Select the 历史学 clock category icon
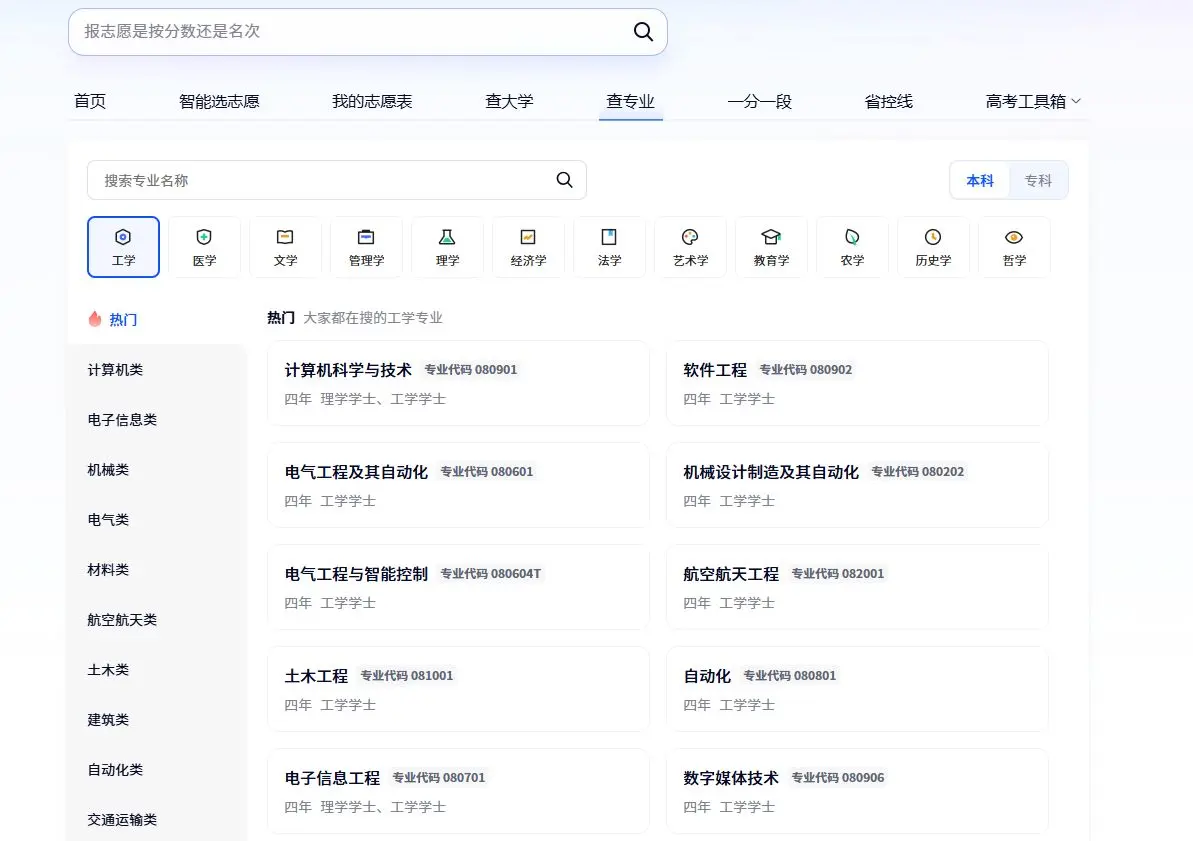1193x841 pixels. (x=933, y=247)
